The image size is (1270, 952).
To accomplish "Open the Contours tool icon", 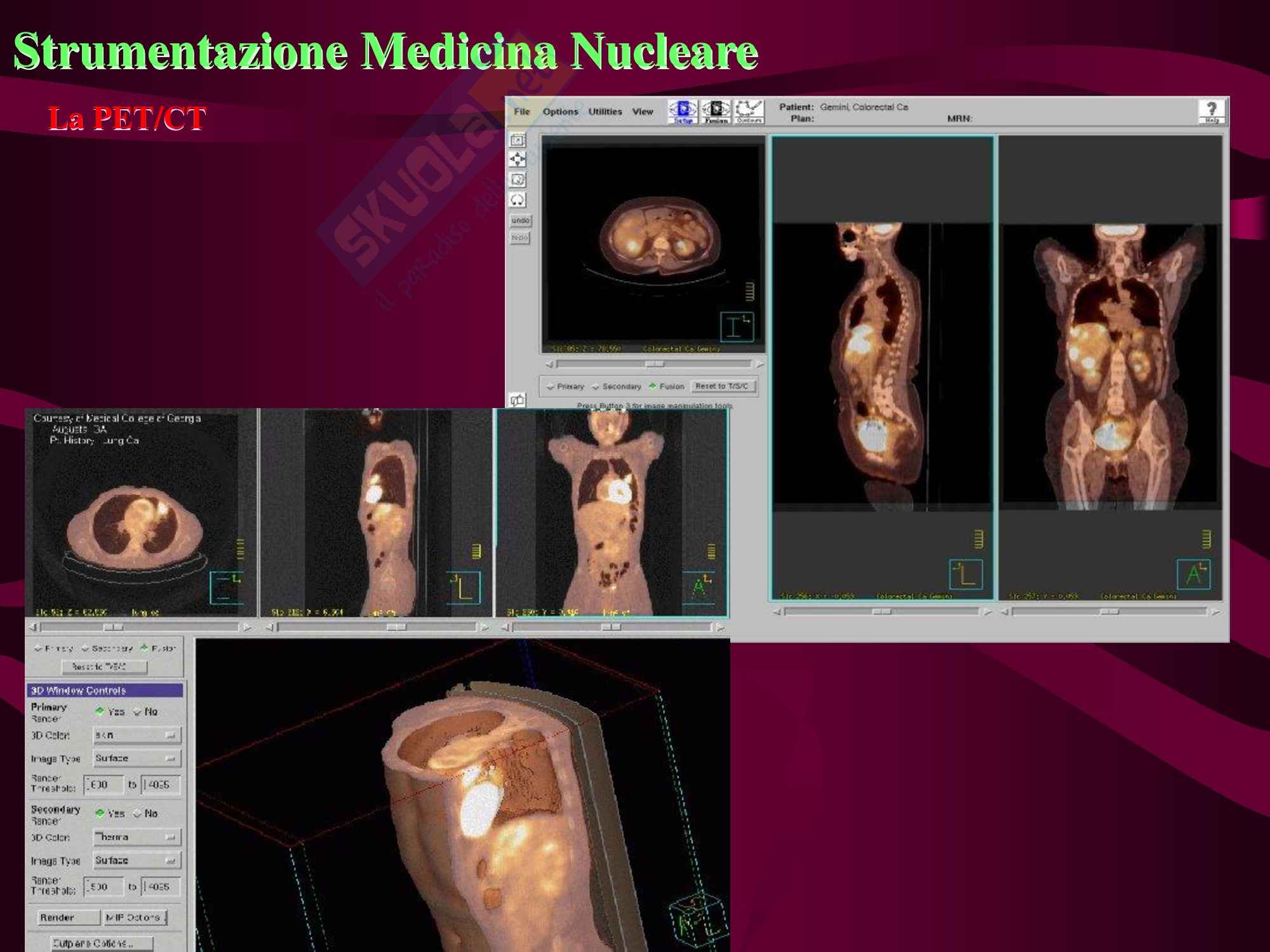I will click(x=749, y=112).
